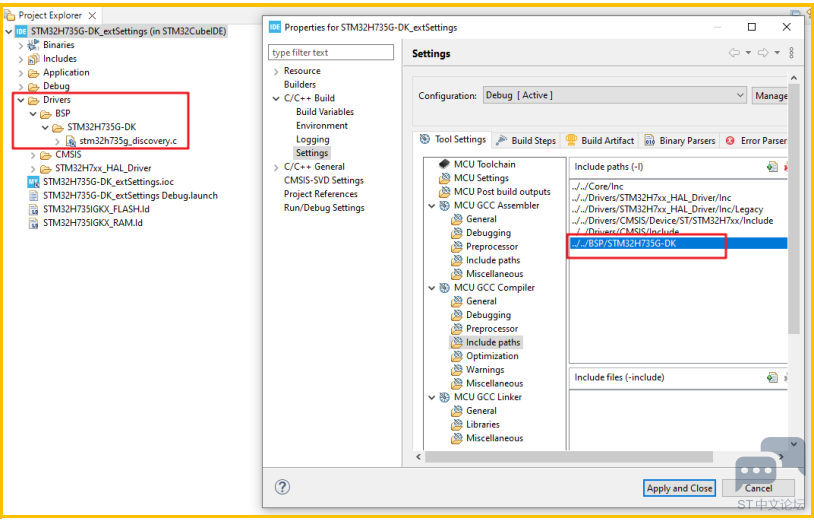Open back history dropdown arrow
This screenshot has width=814, height=520.
[748, 53]
